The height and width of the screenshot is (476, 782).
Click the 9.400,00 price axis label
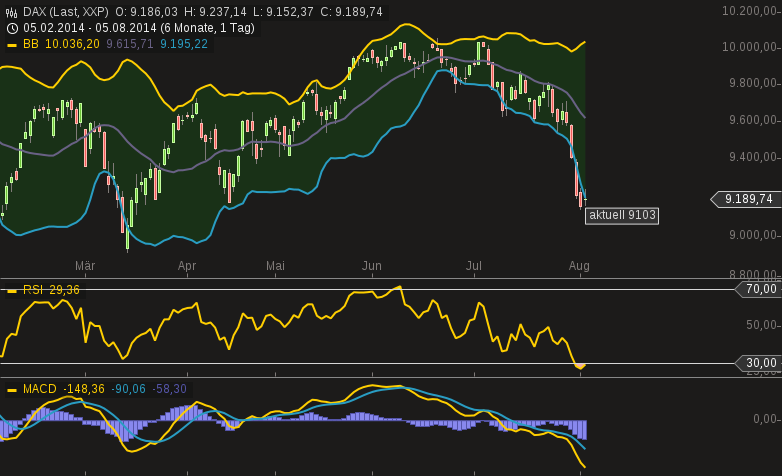(x=755, y=157)
